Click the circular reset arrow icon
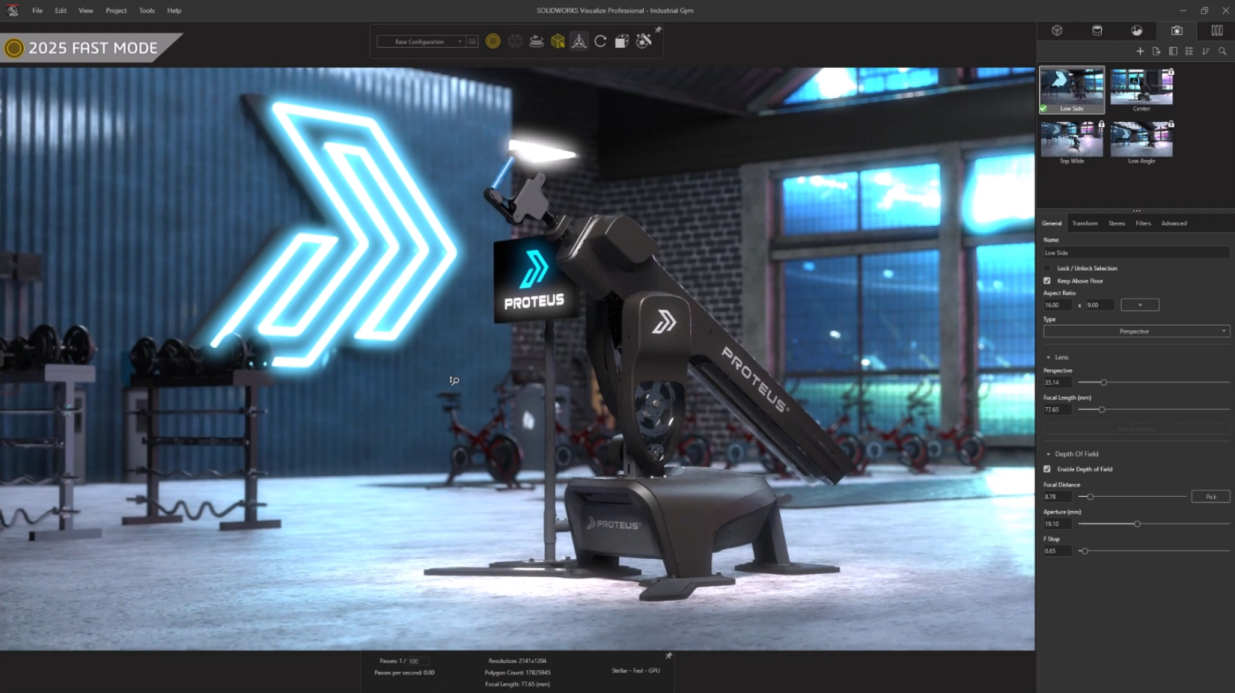This screenshot has height=693, width=1235. tap(600, 41)
